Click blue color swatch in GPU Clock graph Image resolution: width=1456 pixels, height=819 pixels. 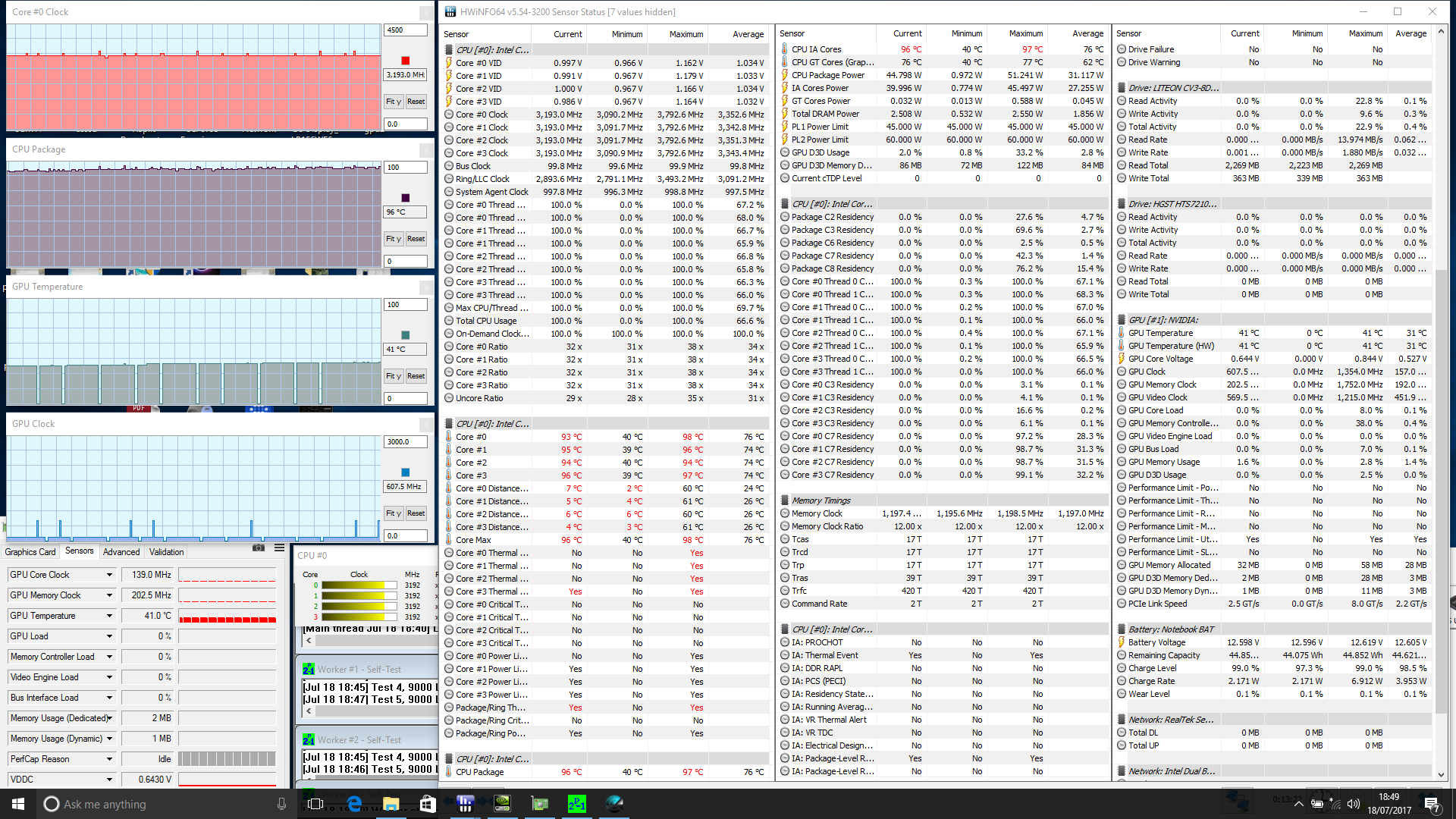click(x=405, y=472)
